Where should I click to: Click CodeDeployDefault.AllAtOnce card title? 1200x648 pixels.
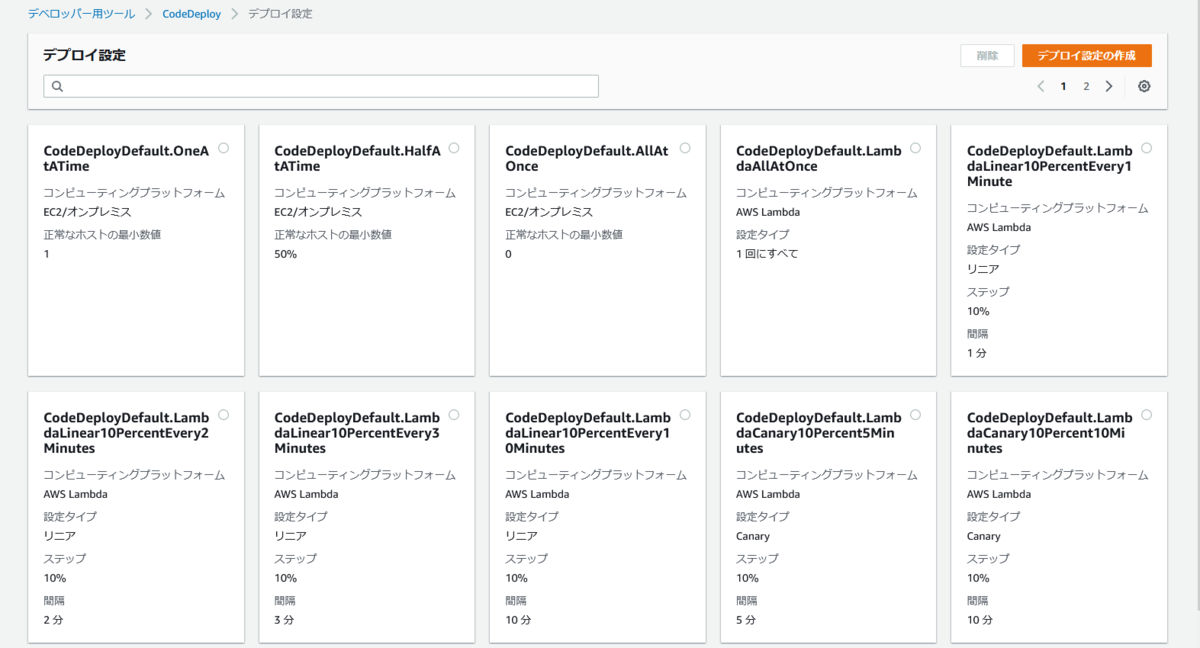tap(587, 158)
